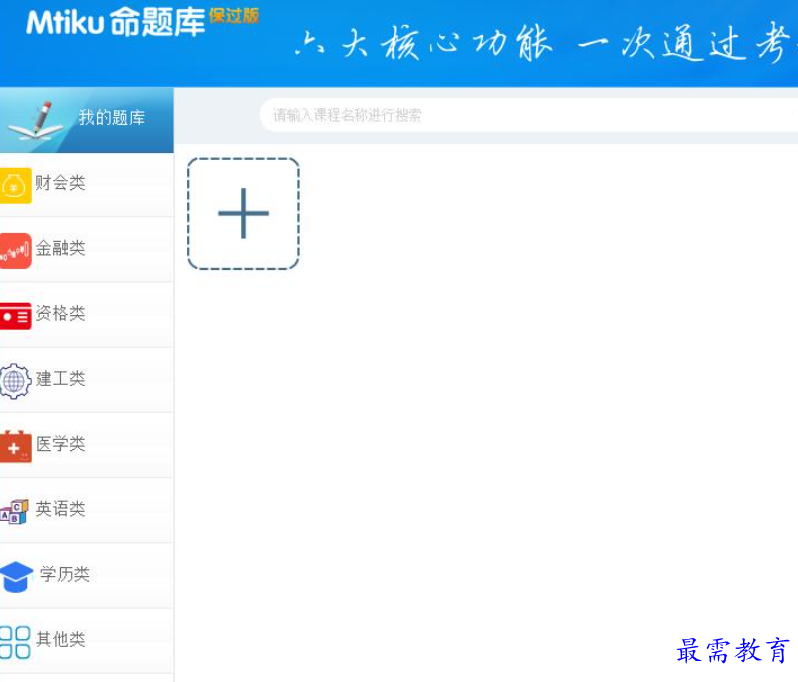Select the 医学类 category
Screen dimensions: 798x682
click(x=87, y=445)
